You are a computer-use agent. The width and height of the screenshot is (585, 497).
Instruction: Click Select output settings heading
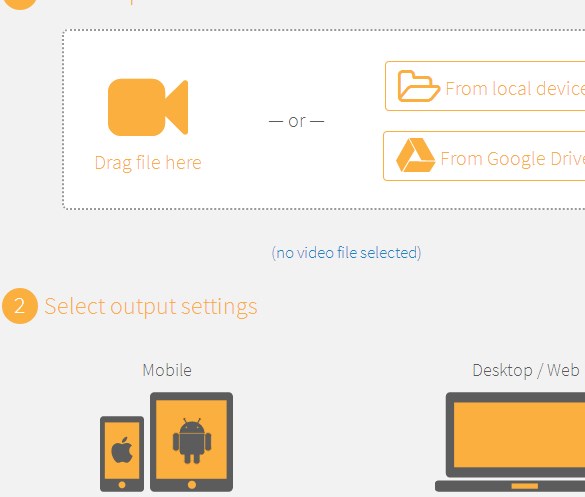click(151, 307)
